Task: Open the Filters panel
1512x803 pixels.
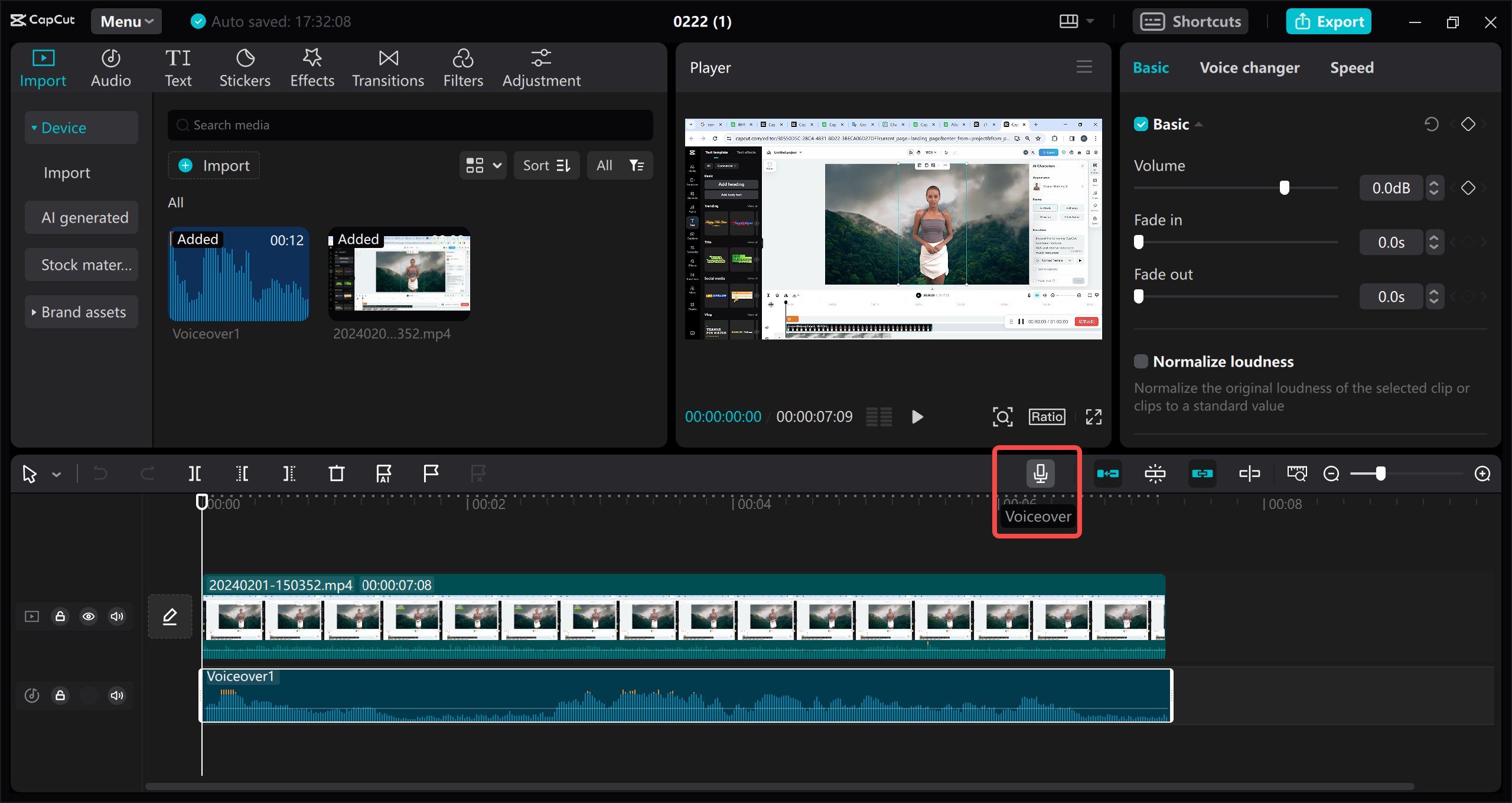Action: click(463, 66)
